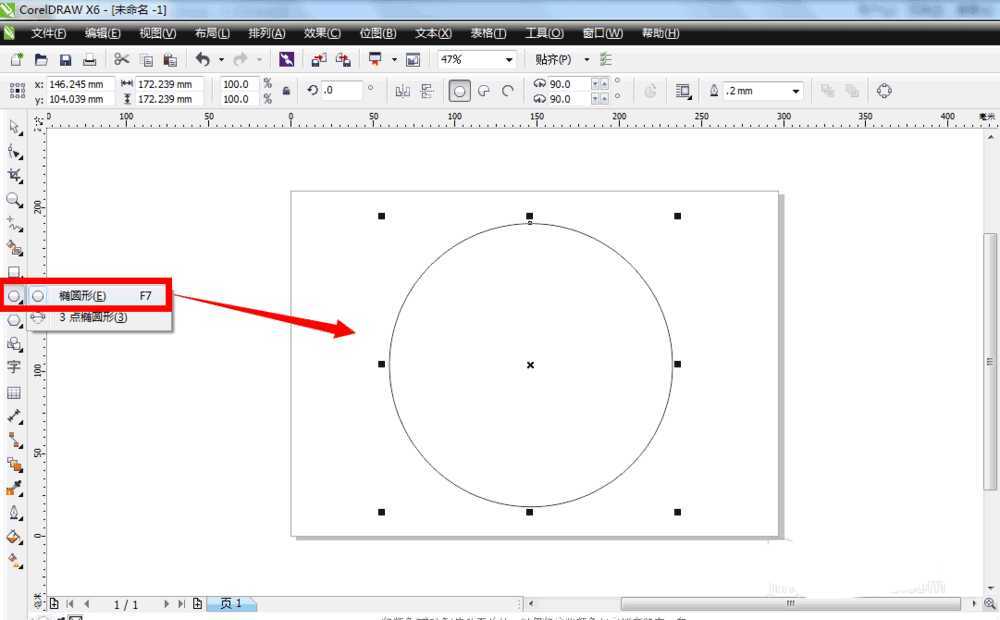The width and height of the screenshot is (1000, 620).
Task: Click the Undo arrow
Action: click(203, 60)
